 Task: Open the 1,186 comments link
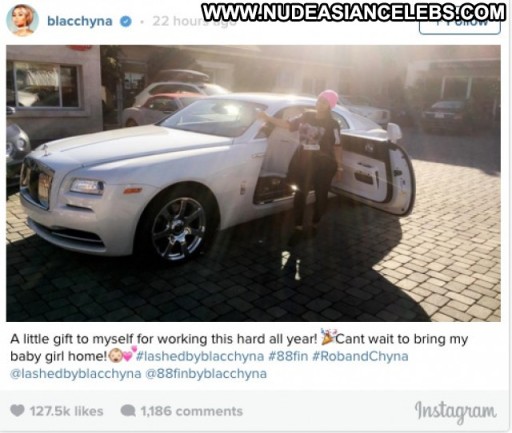[191, 411]
